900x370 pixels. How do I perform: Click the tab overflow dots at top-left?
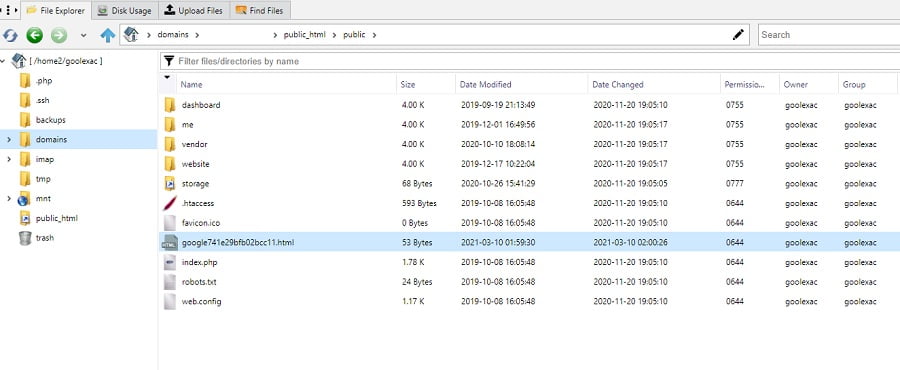pyautogui.click(x=8, y=10)
